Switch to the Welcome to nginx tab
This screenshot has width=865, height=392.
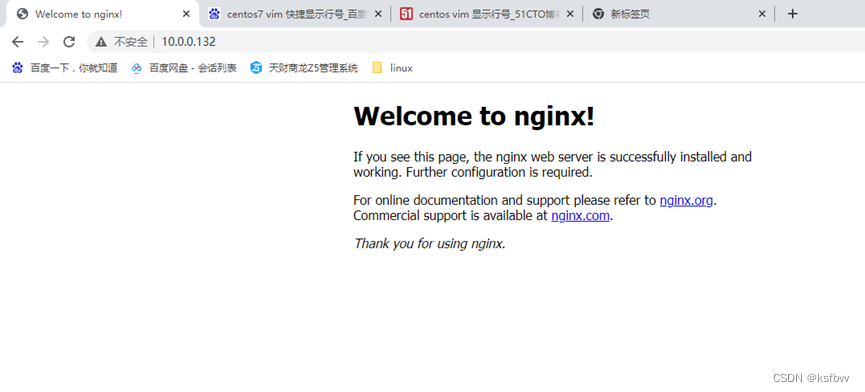point(102,14)
